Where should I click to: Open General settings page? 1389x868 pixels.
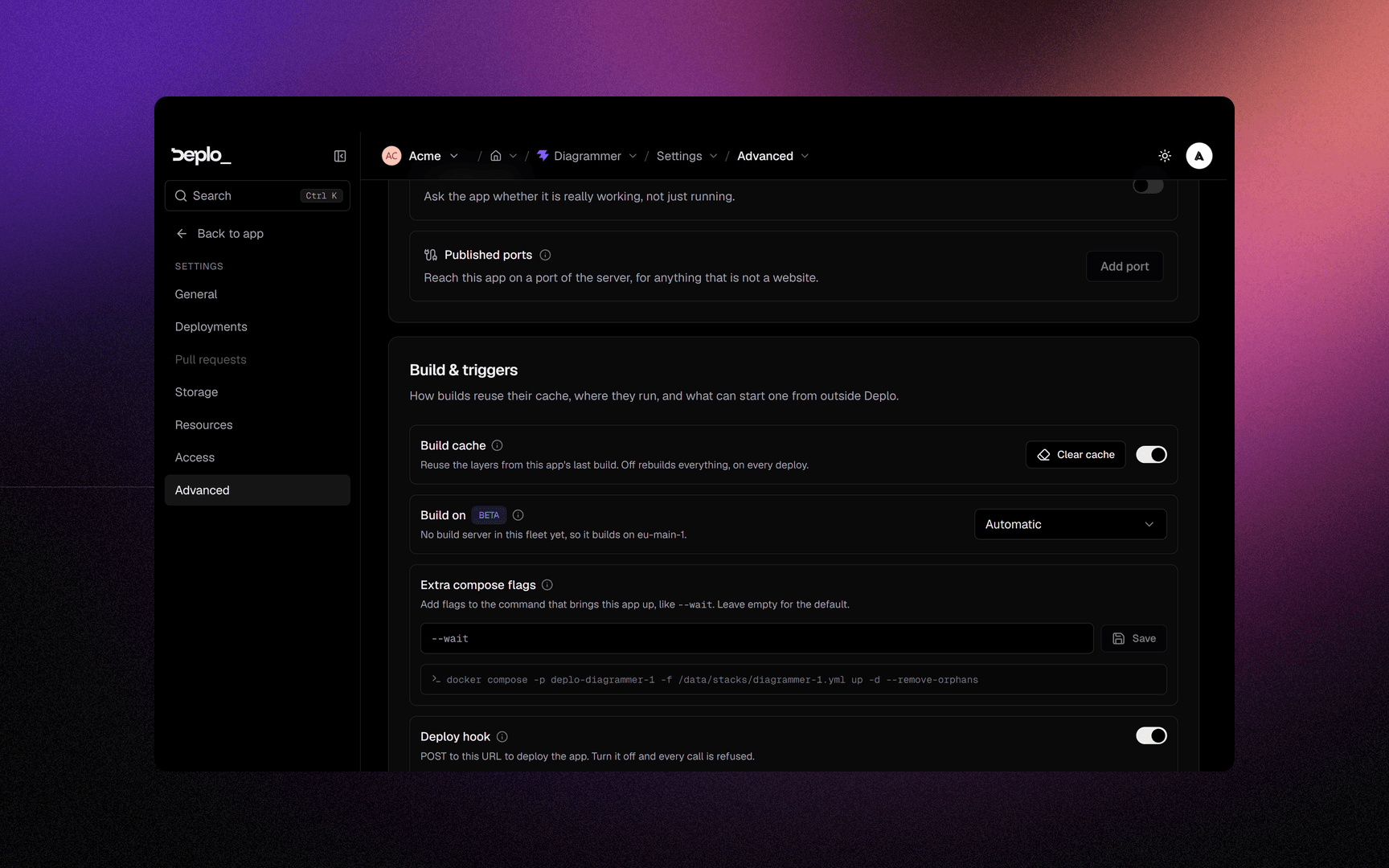pos(257,294)
